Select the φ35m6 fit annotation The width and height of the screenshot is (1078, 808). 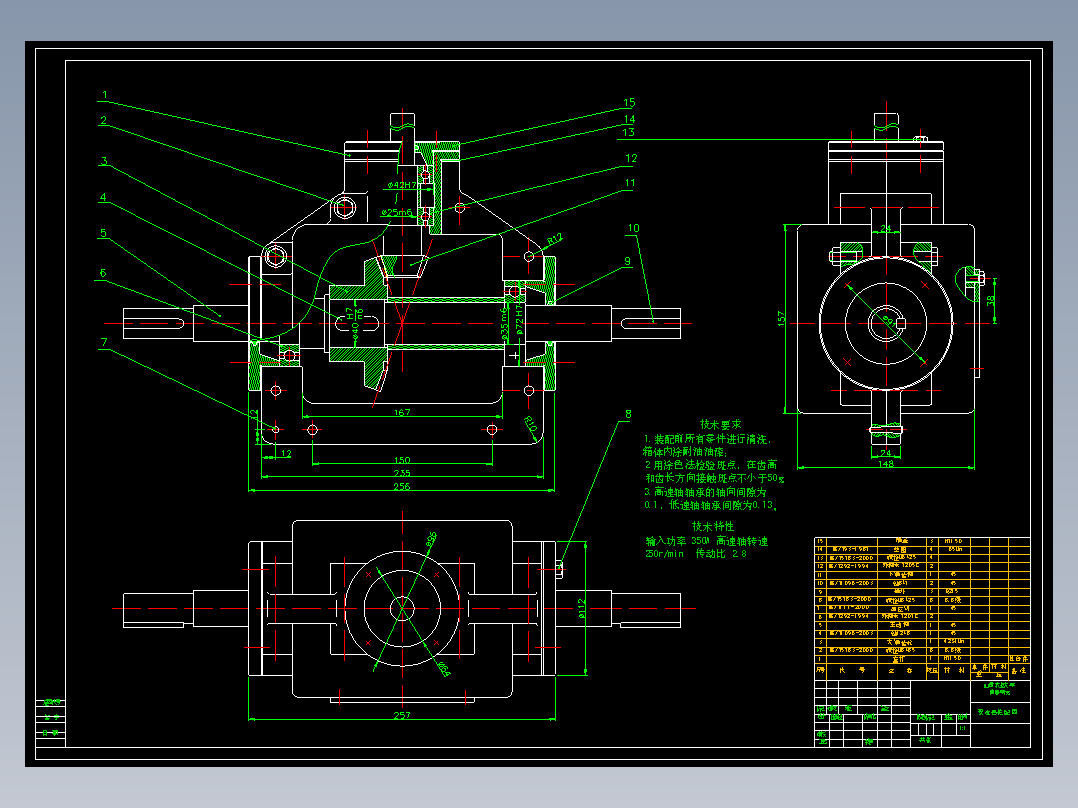click(x=505, y=324)
